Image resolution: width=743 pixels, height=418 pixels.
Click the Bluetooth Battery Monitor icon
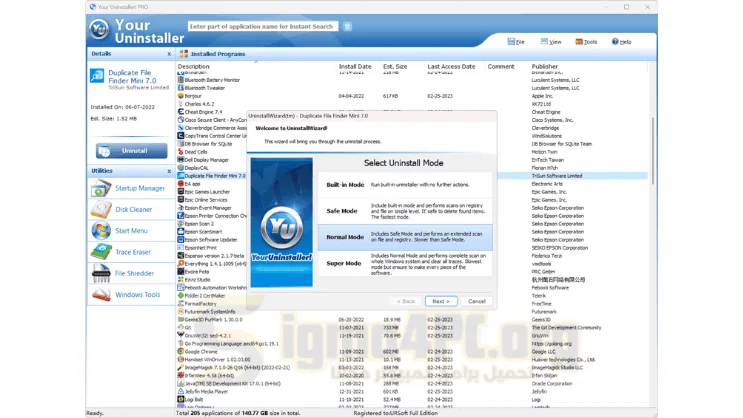[x=181, y=80]
